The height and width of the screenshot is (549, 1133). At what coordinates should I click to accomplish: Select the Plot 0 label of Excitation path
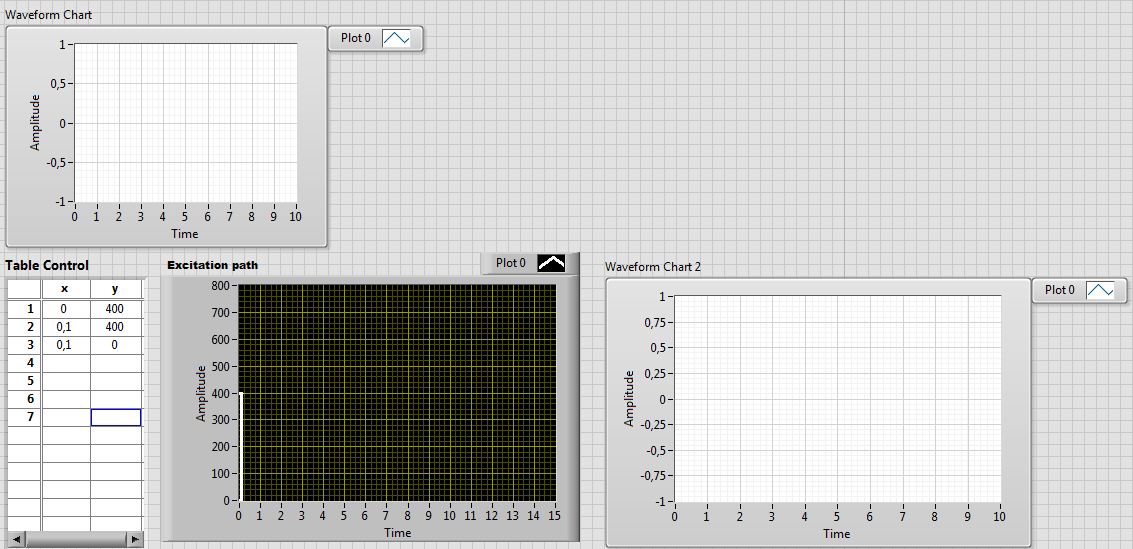coord(510,263)
